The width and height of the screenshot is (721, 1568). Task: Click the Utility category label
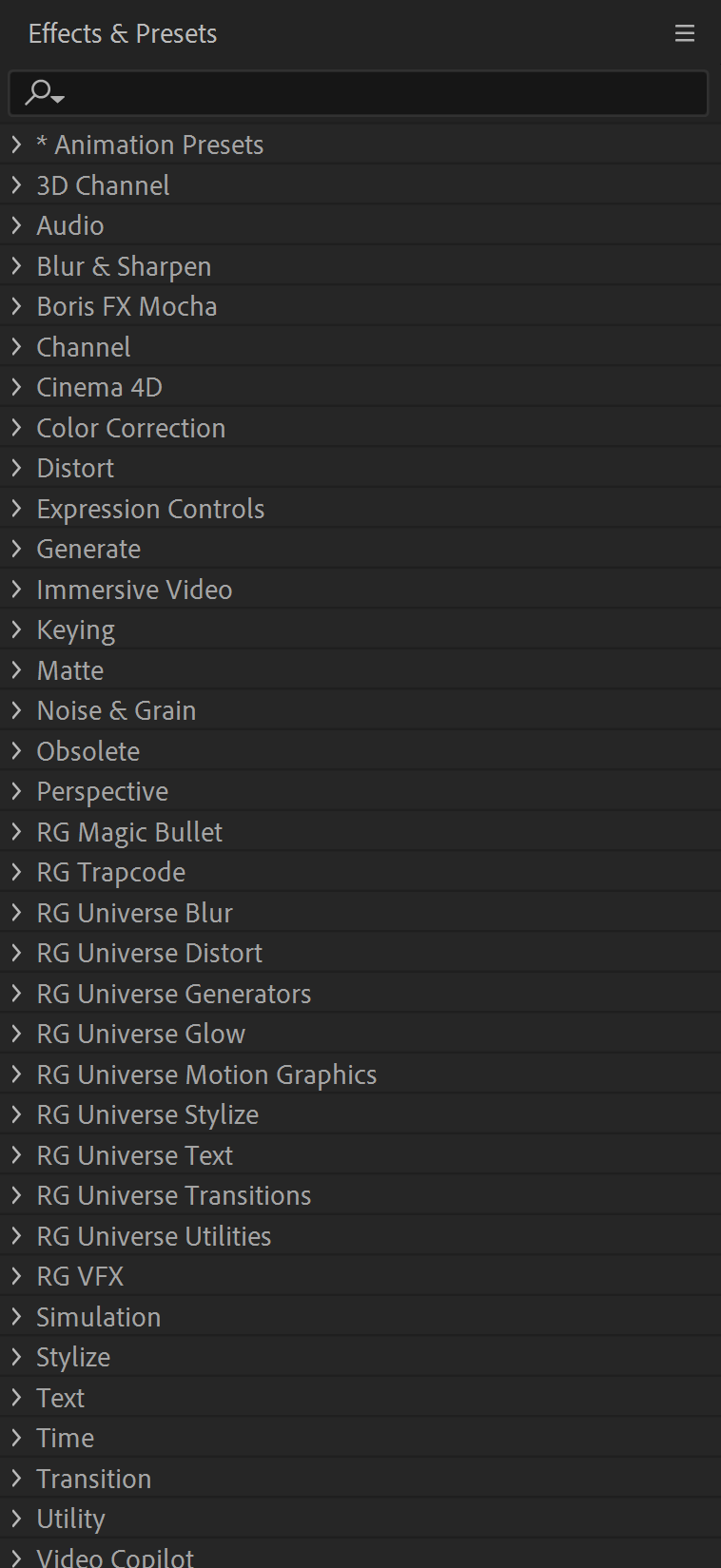(x=71, y=1520)
